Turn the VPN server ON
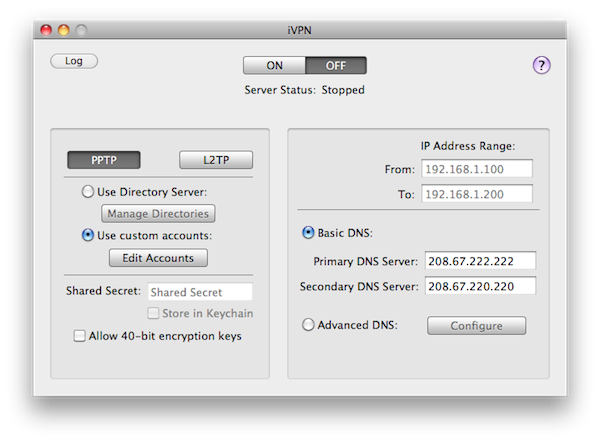Screen dimensions: 600x442 (273, 66)
